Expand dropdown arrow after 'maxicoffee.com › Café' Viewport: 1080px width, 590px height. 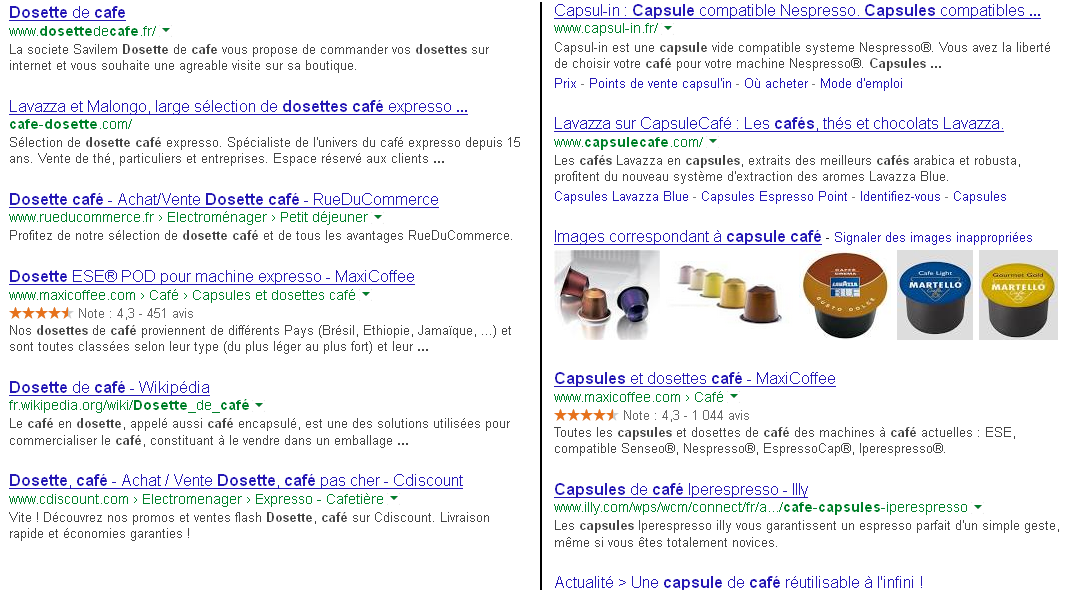[x=734, y=396]
